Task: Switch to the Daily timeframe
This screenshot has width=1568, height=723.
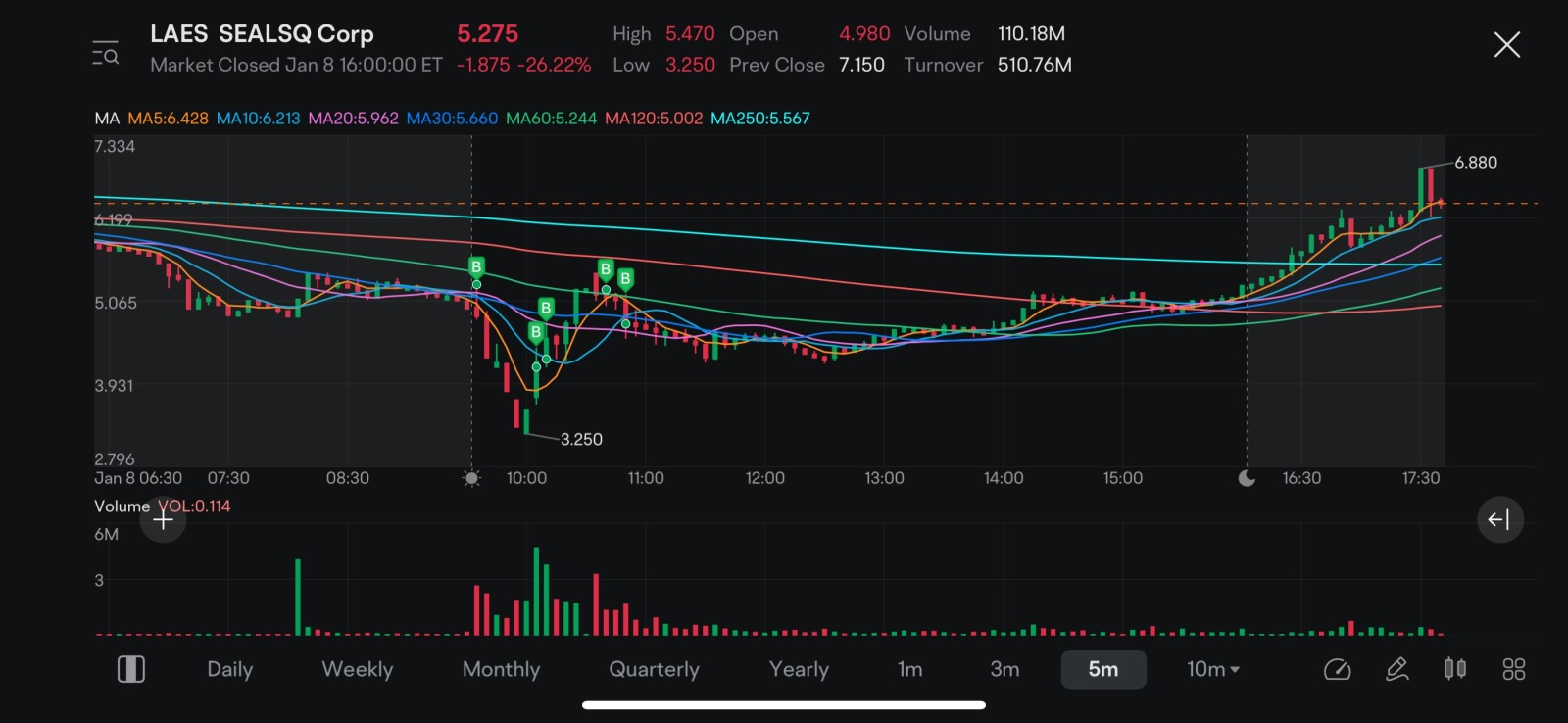Action: [x=230, y=669]
